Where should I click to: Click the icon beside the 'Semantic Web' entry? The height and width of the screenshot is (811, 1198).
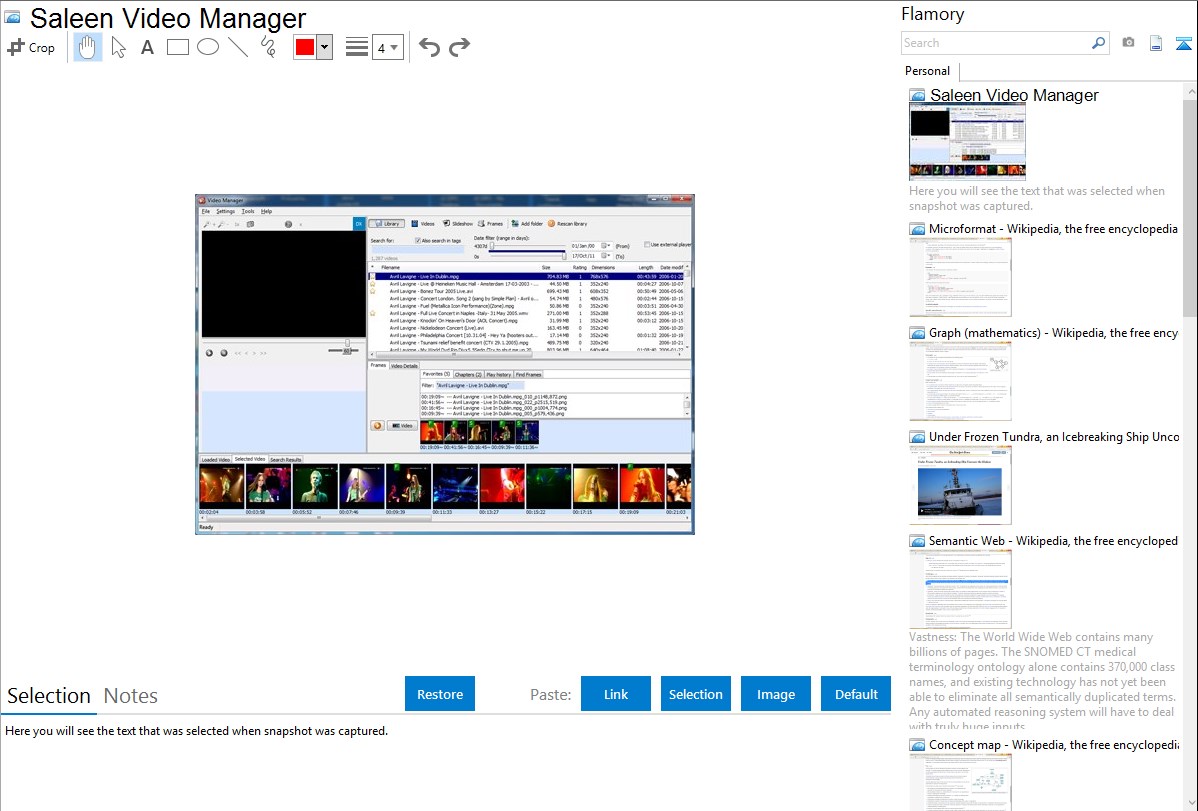point(917,540)
